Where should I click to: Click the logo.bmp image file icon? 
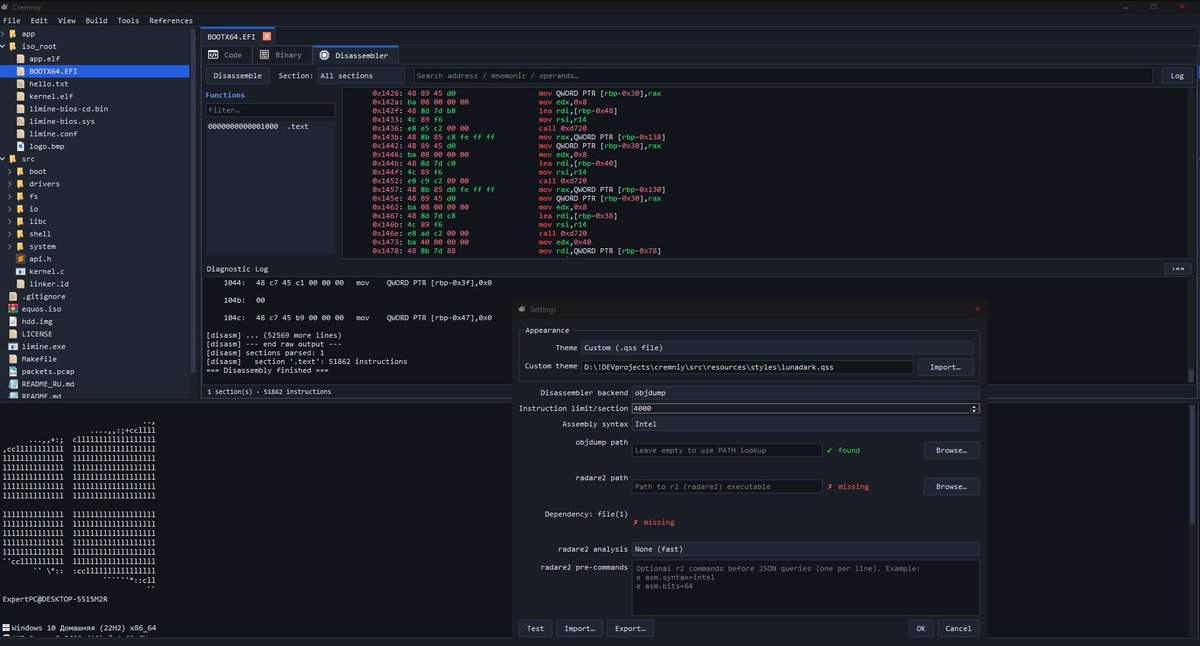click(x=21, y=146)
